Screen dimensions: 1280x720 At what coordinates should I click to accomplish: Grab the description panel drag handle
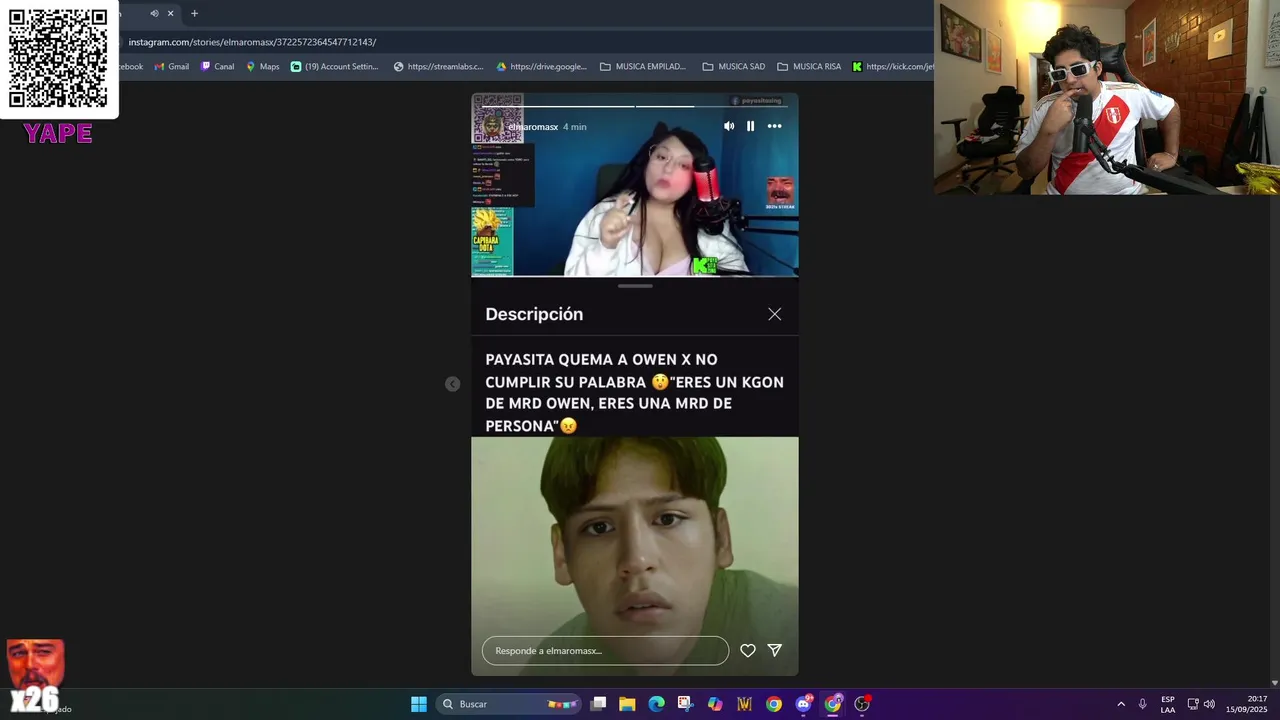coord(635,286)
